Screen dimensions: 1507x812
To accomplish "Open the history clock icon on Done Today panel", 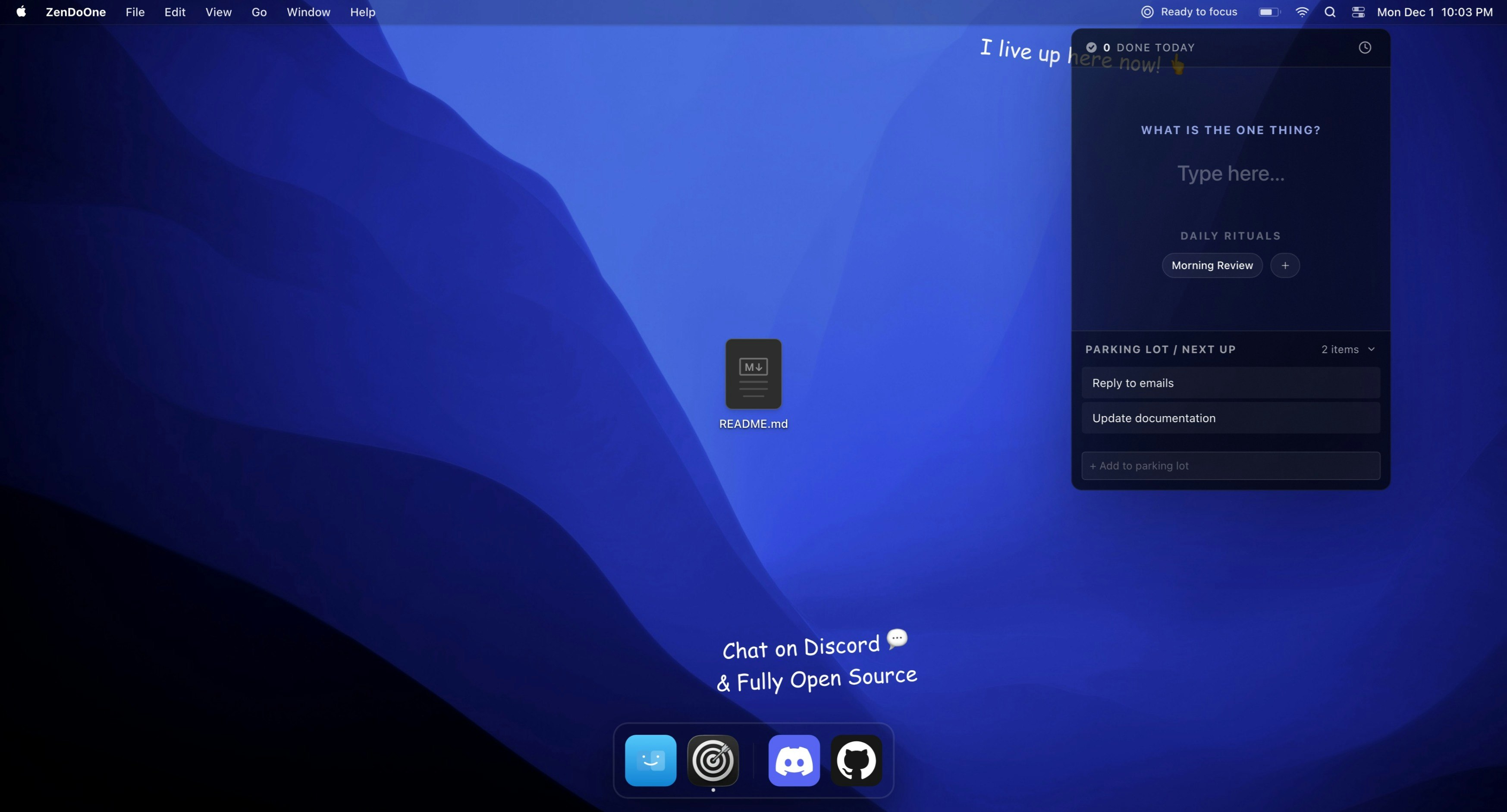I will pos(1366,47).
